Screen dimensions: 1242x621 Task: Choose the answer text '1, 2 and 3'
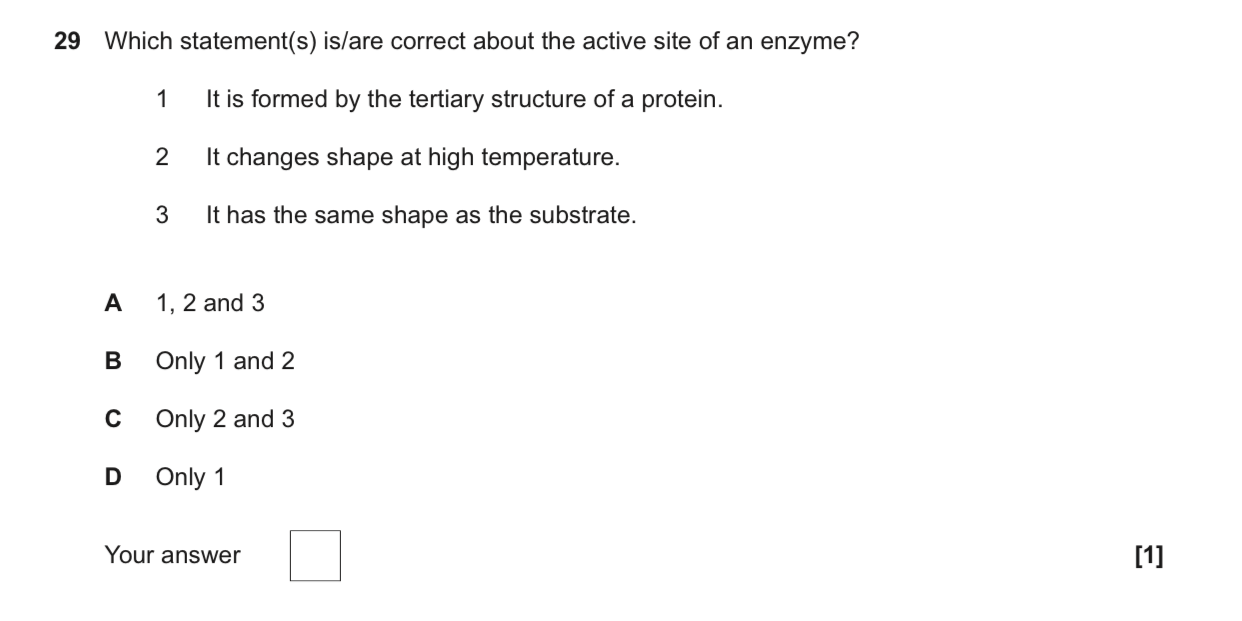pyautogui.click(x=210, y=303)
